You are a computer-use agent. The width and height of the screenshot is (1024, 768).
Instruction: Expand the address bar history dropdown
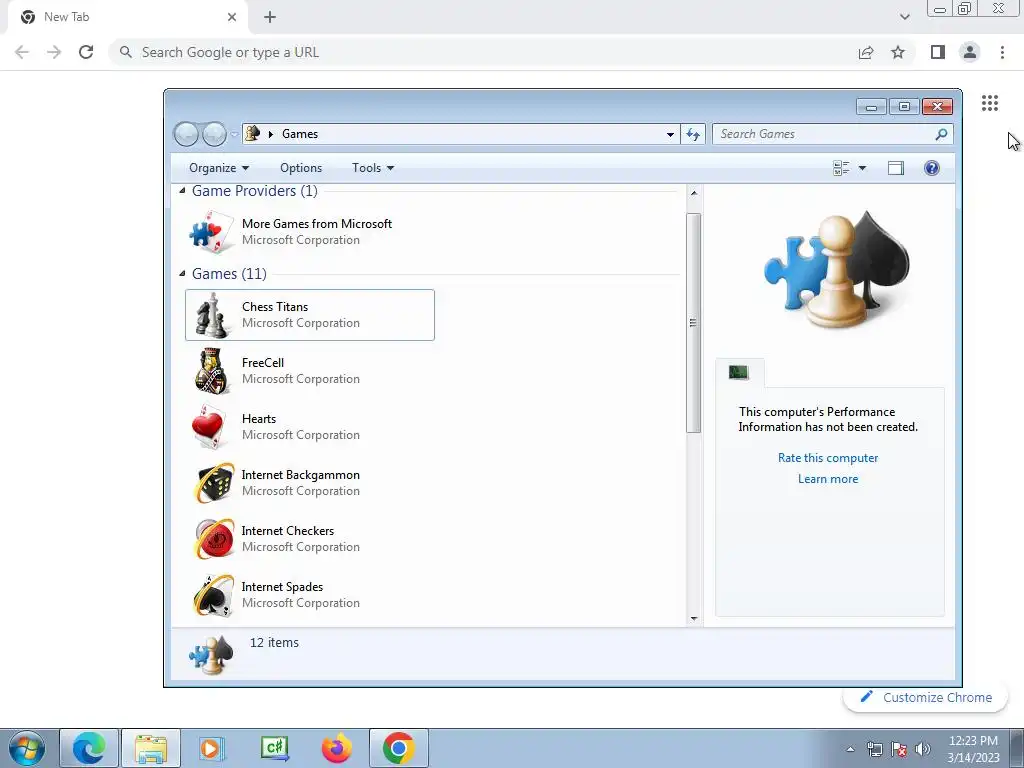click(x=670, y=134)
